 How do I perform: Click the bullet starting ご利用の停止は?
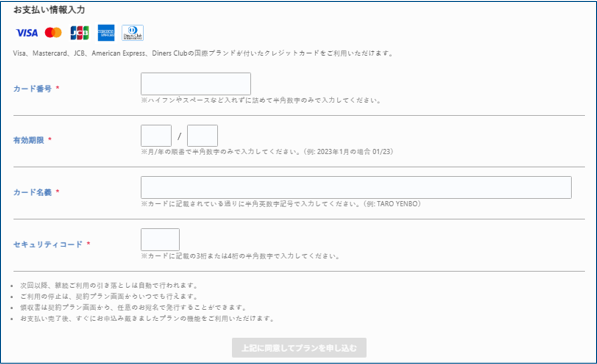(109, 296)
